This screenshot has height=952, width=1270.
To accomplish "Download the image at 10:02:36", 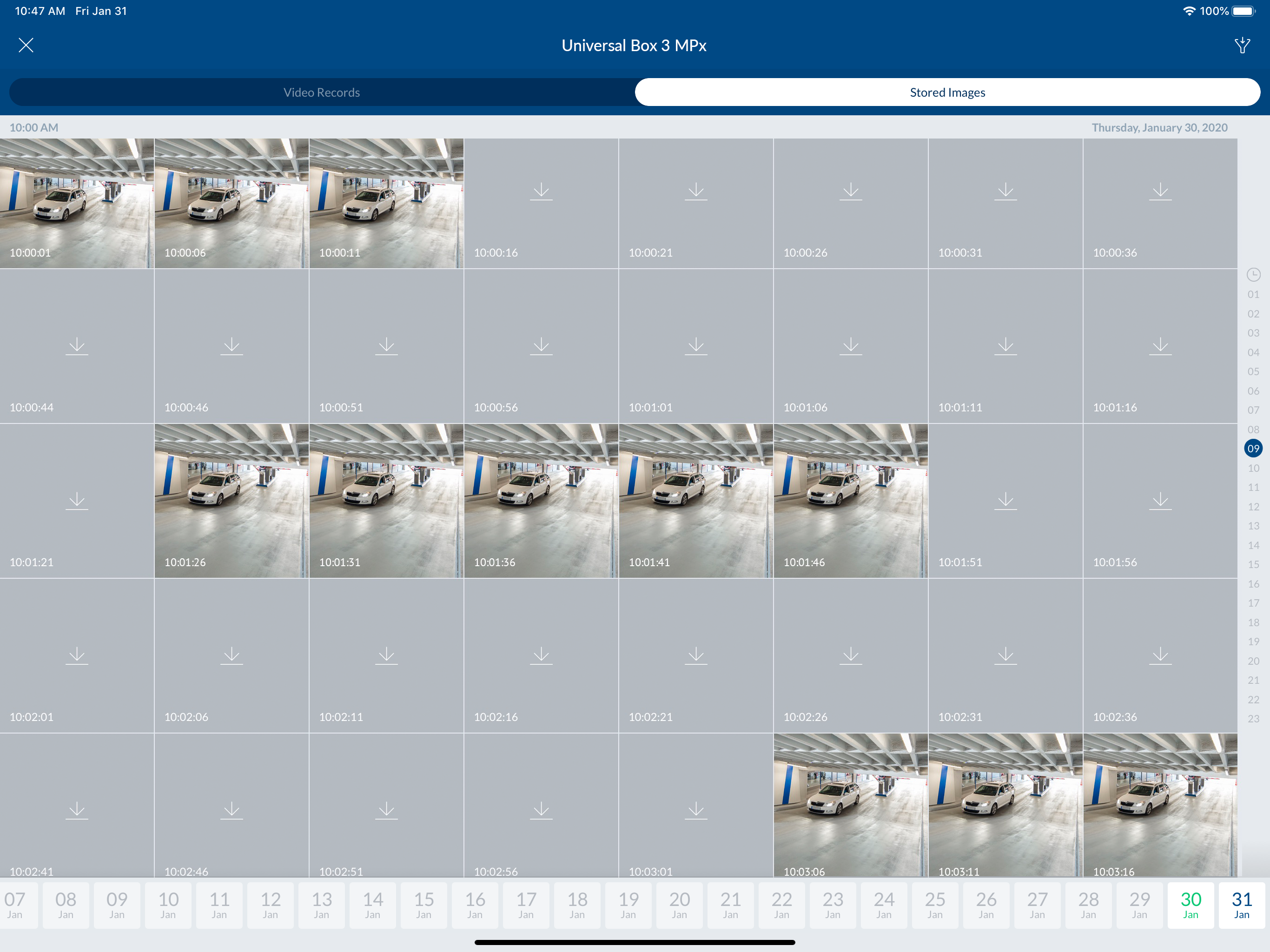I will tap(1160, 656).
